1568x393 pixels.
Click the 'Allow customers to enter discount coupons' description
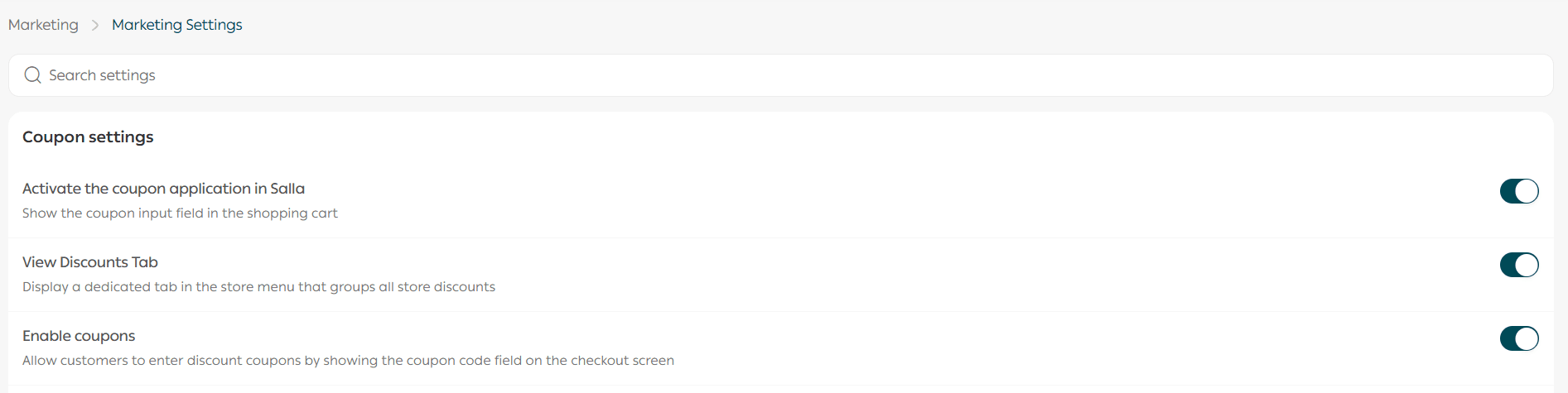[x=348, y=361]
